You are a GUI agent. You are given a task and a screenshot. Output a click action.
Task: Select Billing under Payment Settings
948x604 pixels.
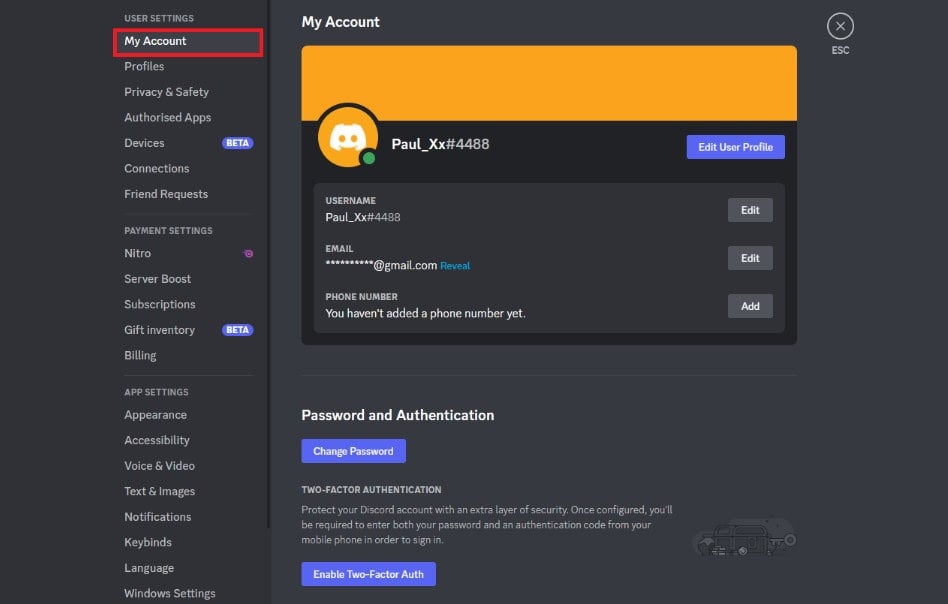140,355
